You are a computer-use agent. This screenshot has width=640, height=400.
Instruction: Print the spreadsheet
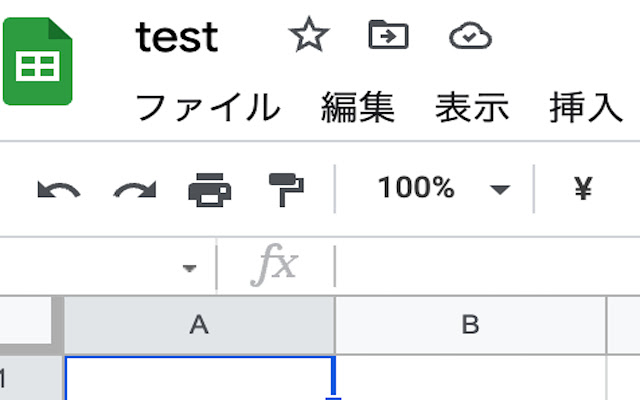point(209,190)
